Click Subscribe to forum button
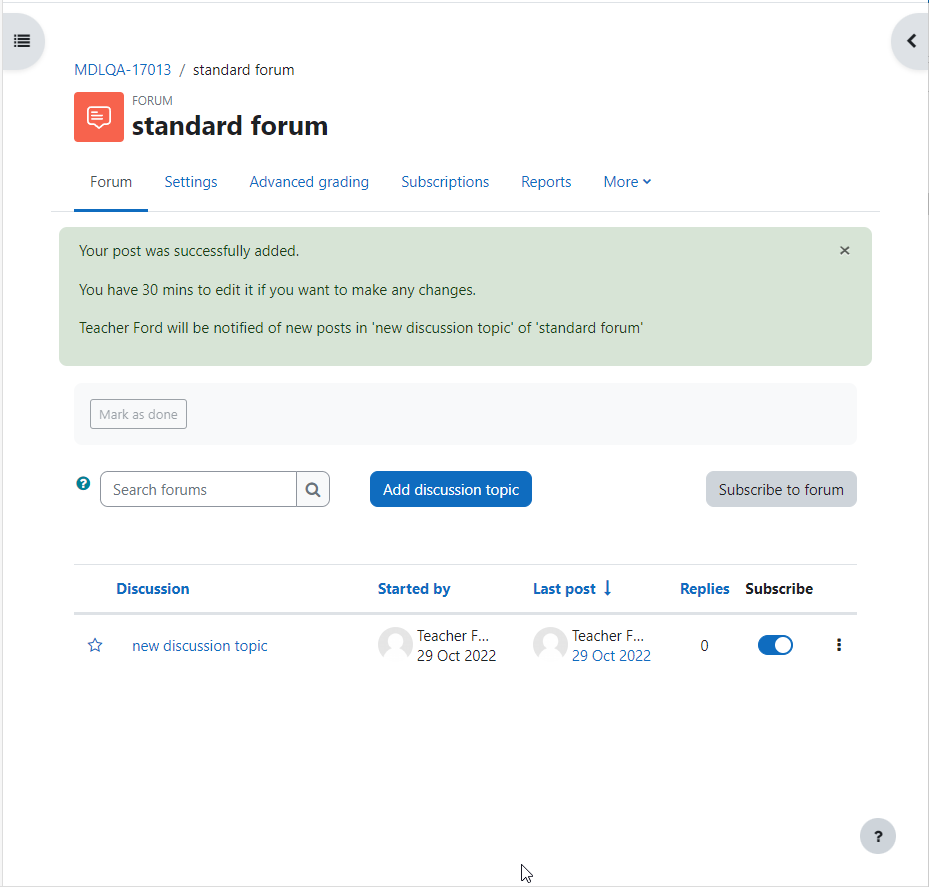The image size is (929, 887). tap(781, 489)
